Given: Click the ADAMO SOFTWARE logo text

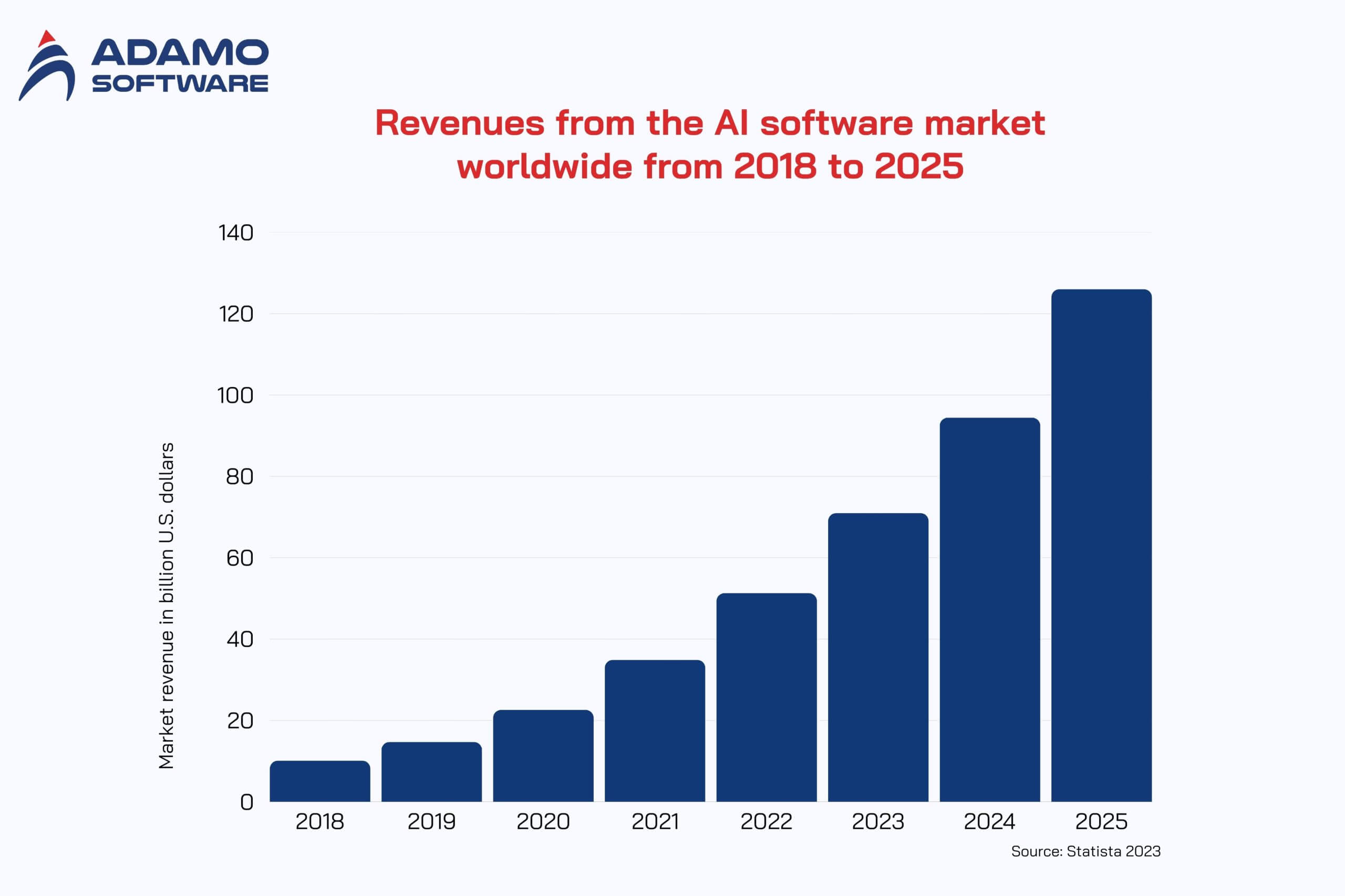Looking at the screenshot, I should [x=180, y=66].
